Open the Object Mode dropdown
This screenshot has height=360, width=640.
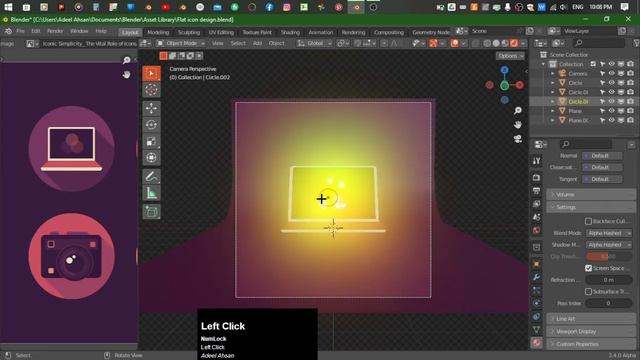(x=181, y=43)
